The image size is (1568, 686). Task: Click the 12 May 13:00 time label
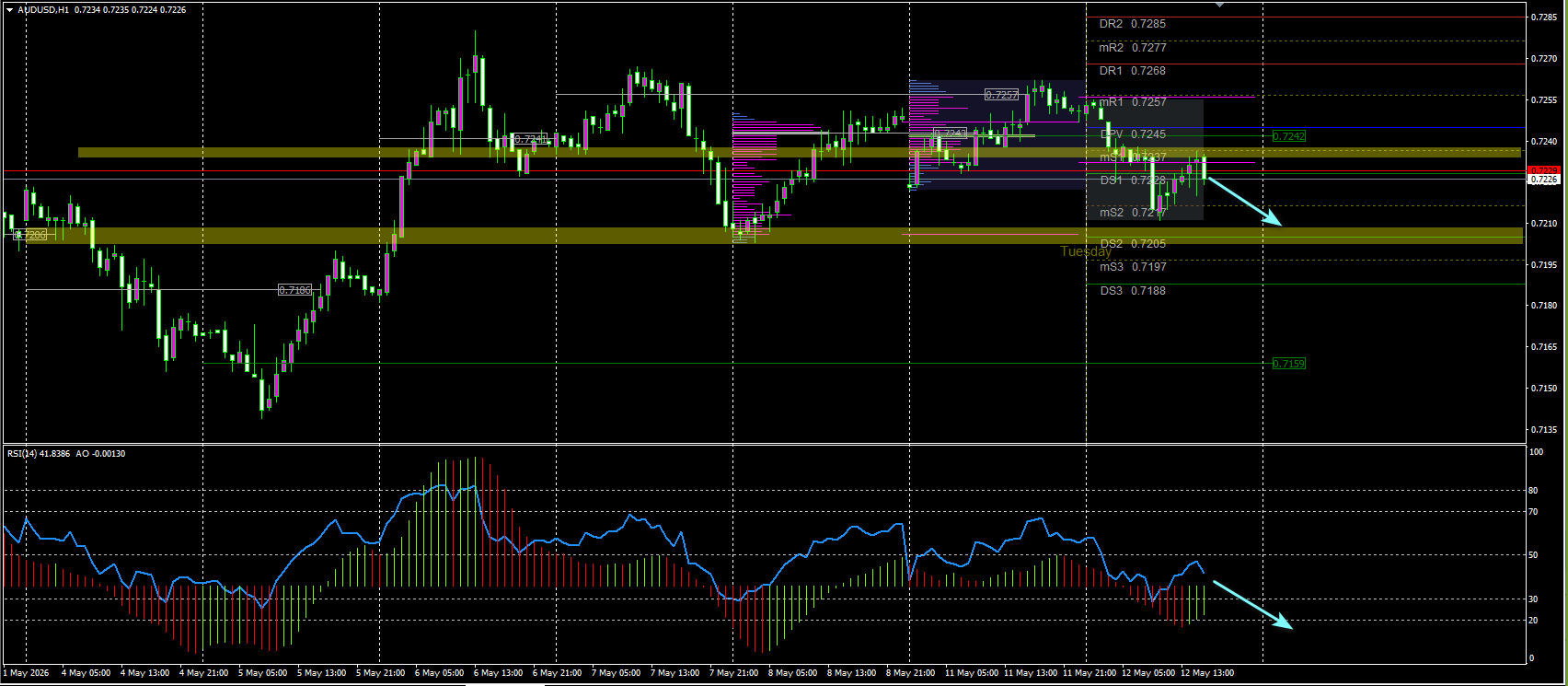coord(1207,673)
